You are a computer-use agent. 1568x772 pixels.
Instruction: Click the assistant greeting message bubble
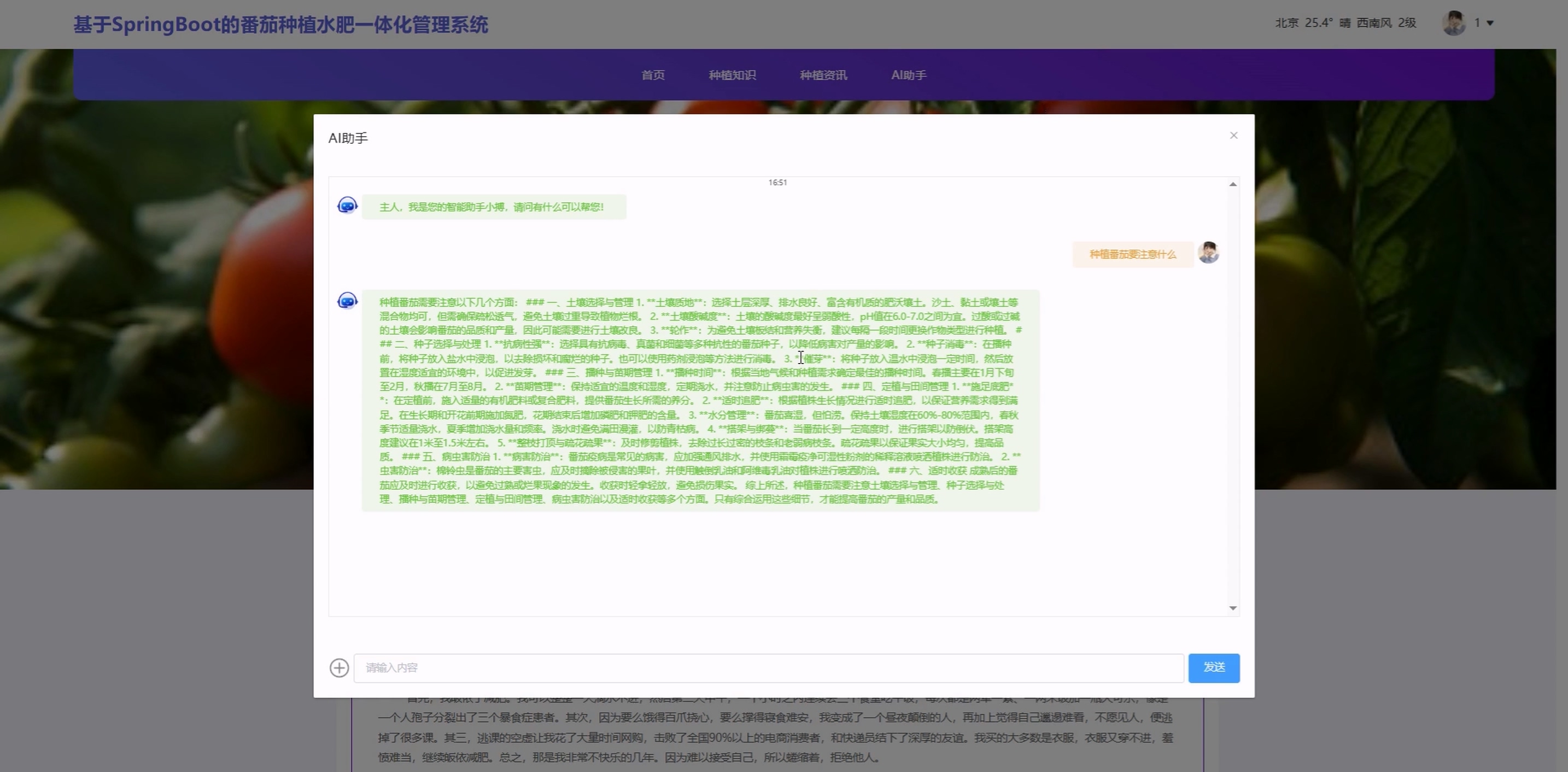493,207
